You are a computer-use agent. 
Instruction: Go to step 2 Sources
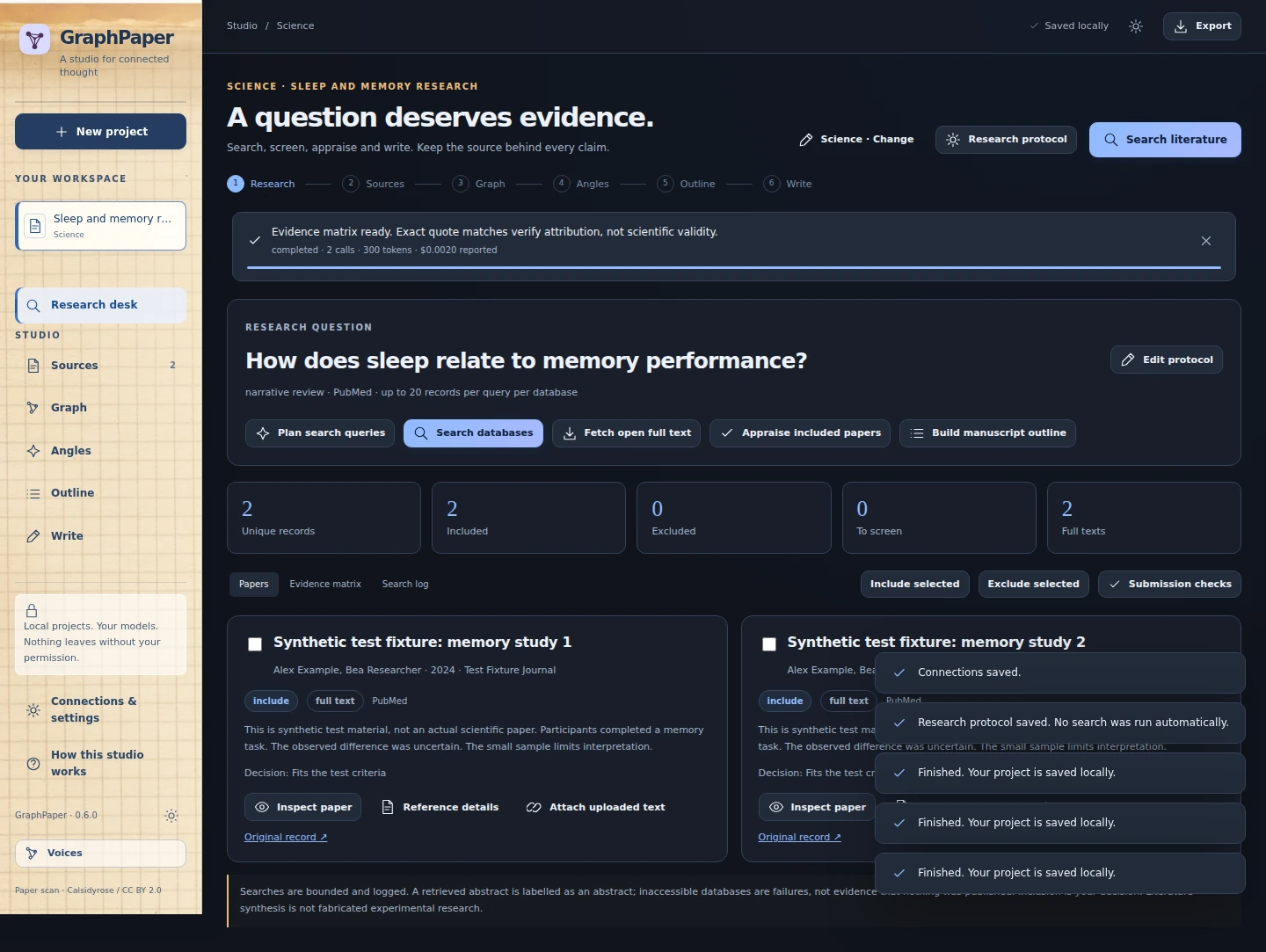[374, 184]
